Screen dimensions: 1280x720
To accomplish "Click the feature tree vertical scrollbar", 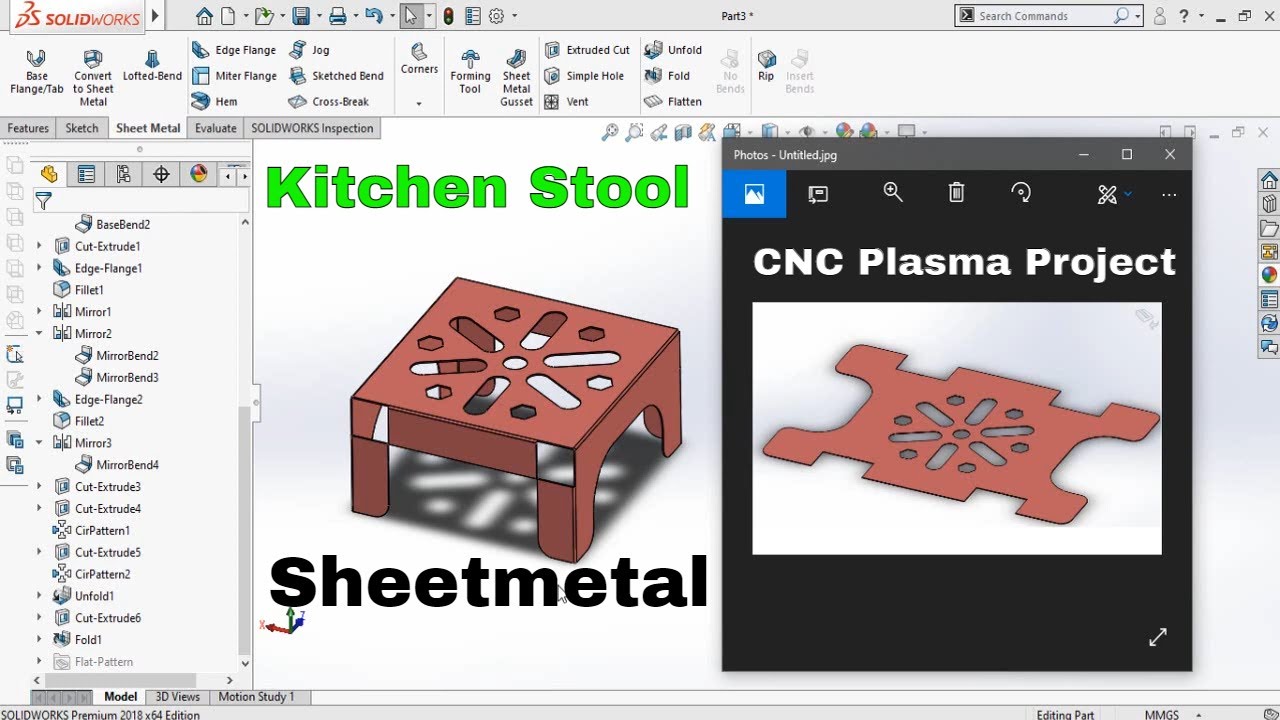I will 245,530.
